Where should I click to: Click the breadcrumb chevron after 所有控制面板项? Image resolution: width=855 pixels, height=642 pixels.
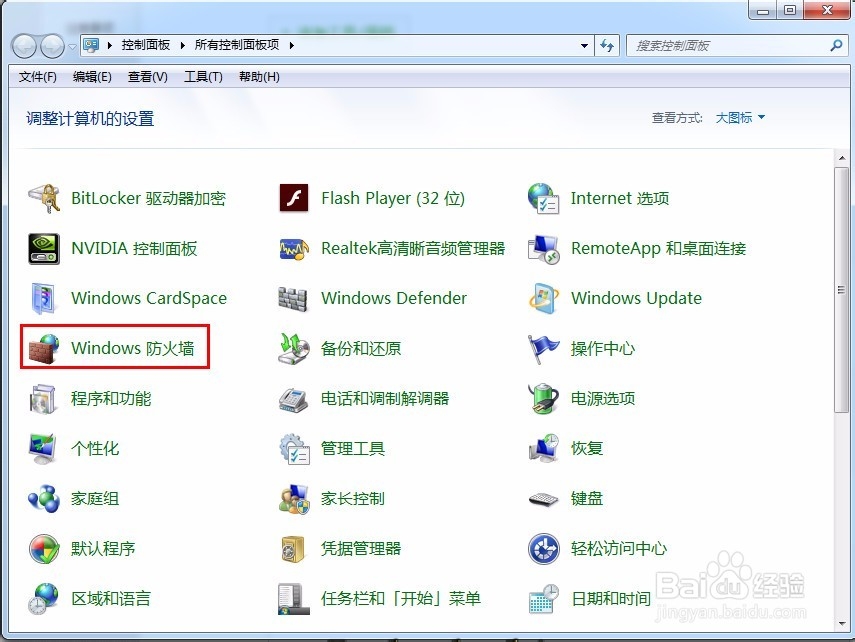pos(290,44)
